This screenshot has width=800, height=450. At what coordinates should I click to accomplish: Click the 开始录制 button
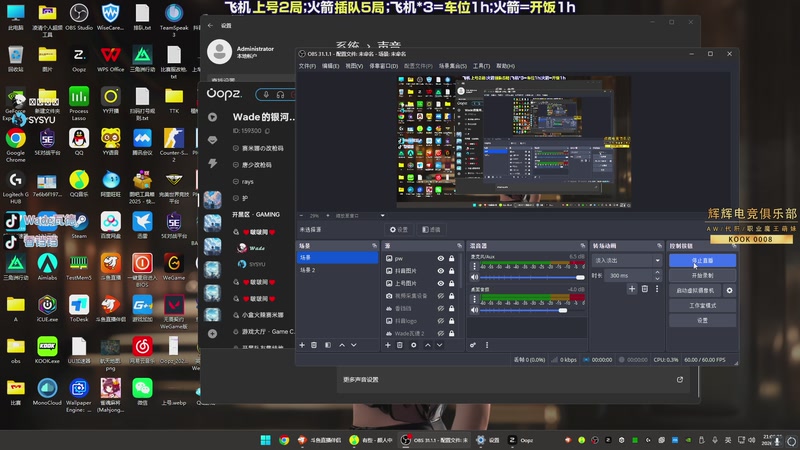tap(702, 275)
